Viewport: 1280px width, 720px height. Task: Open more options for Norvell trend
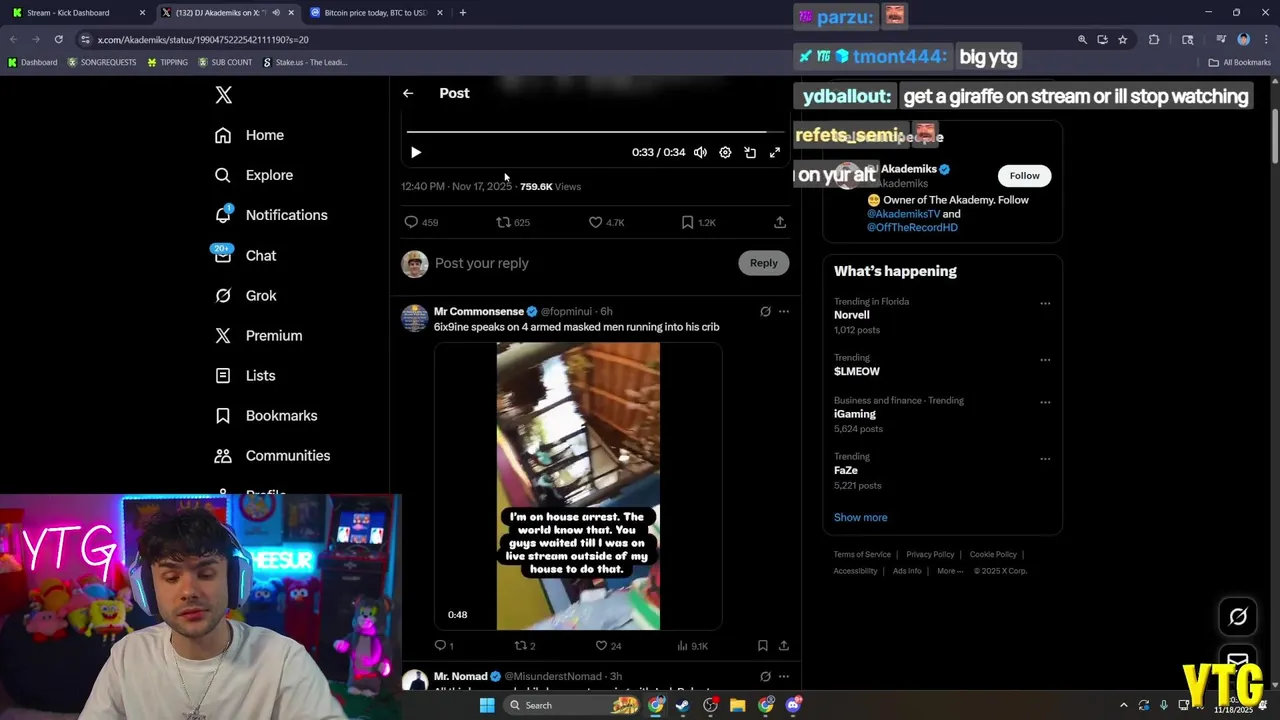point(1045,303)
